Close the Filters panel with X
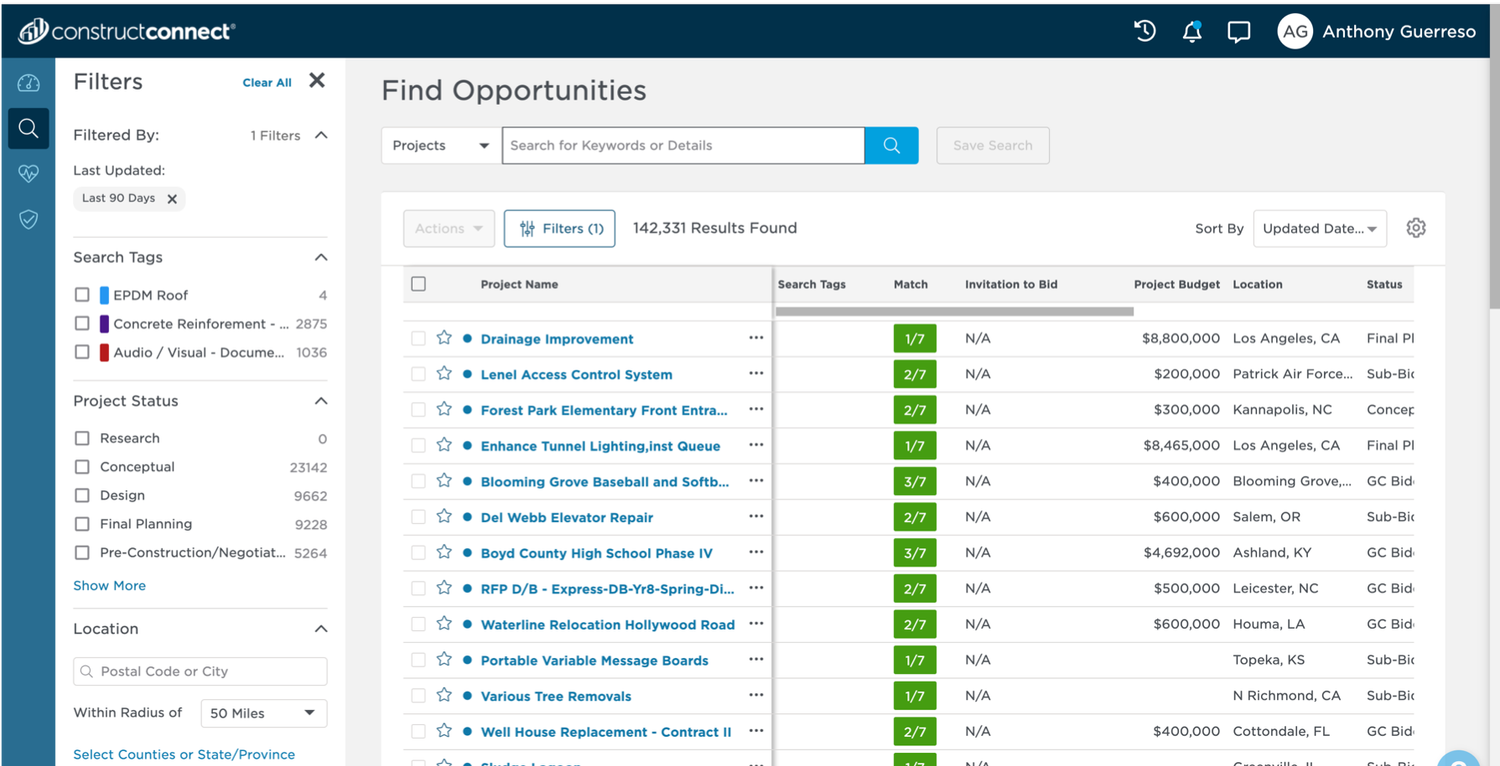Image resolution: width=1500 pixels, height=766 pixels. tap(317, 81)
